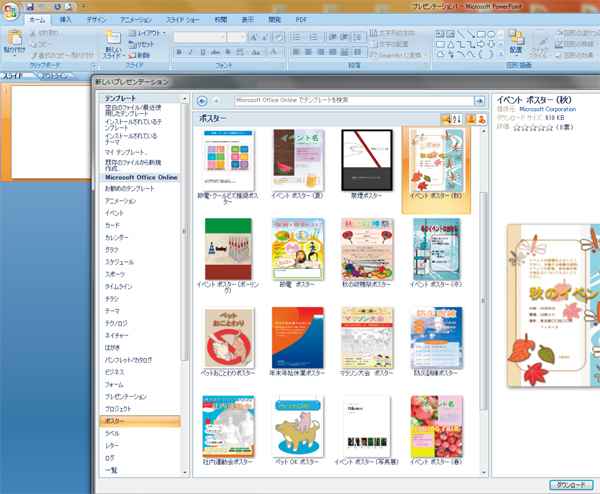Image resolution: width=600 pixels, height=494 pixels.
Task: Select the 社内運動会 poster thumbnail
Action: point(228,427)
